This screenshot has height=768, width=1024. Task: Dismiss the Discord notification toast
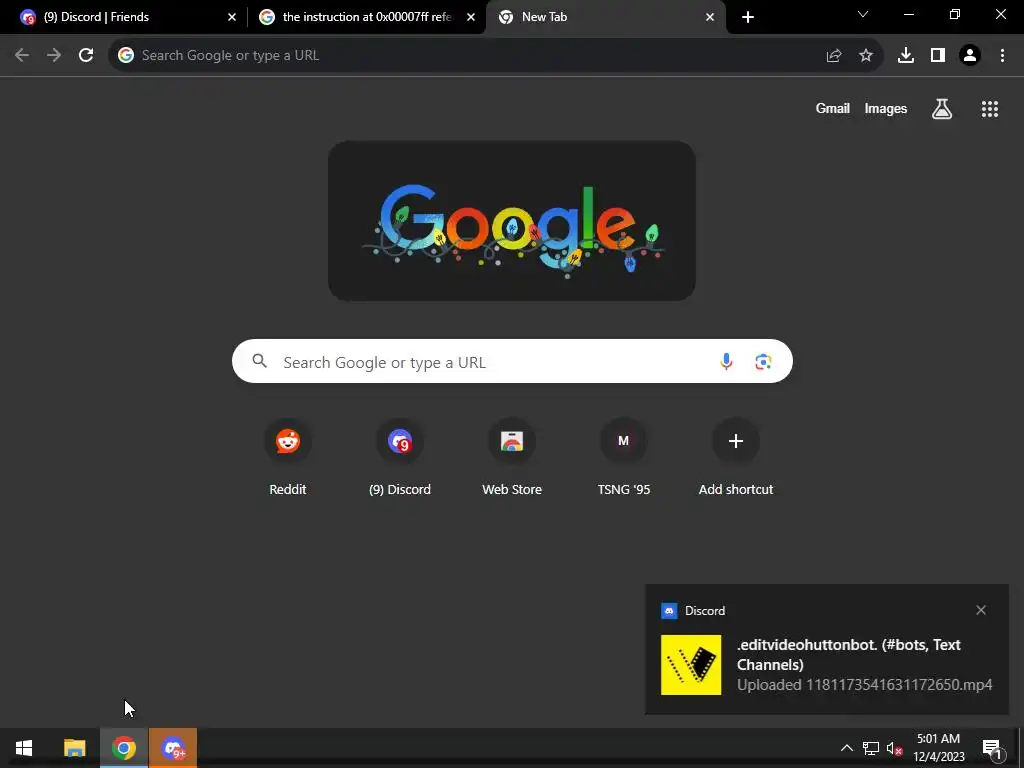(x=981, y=610)
